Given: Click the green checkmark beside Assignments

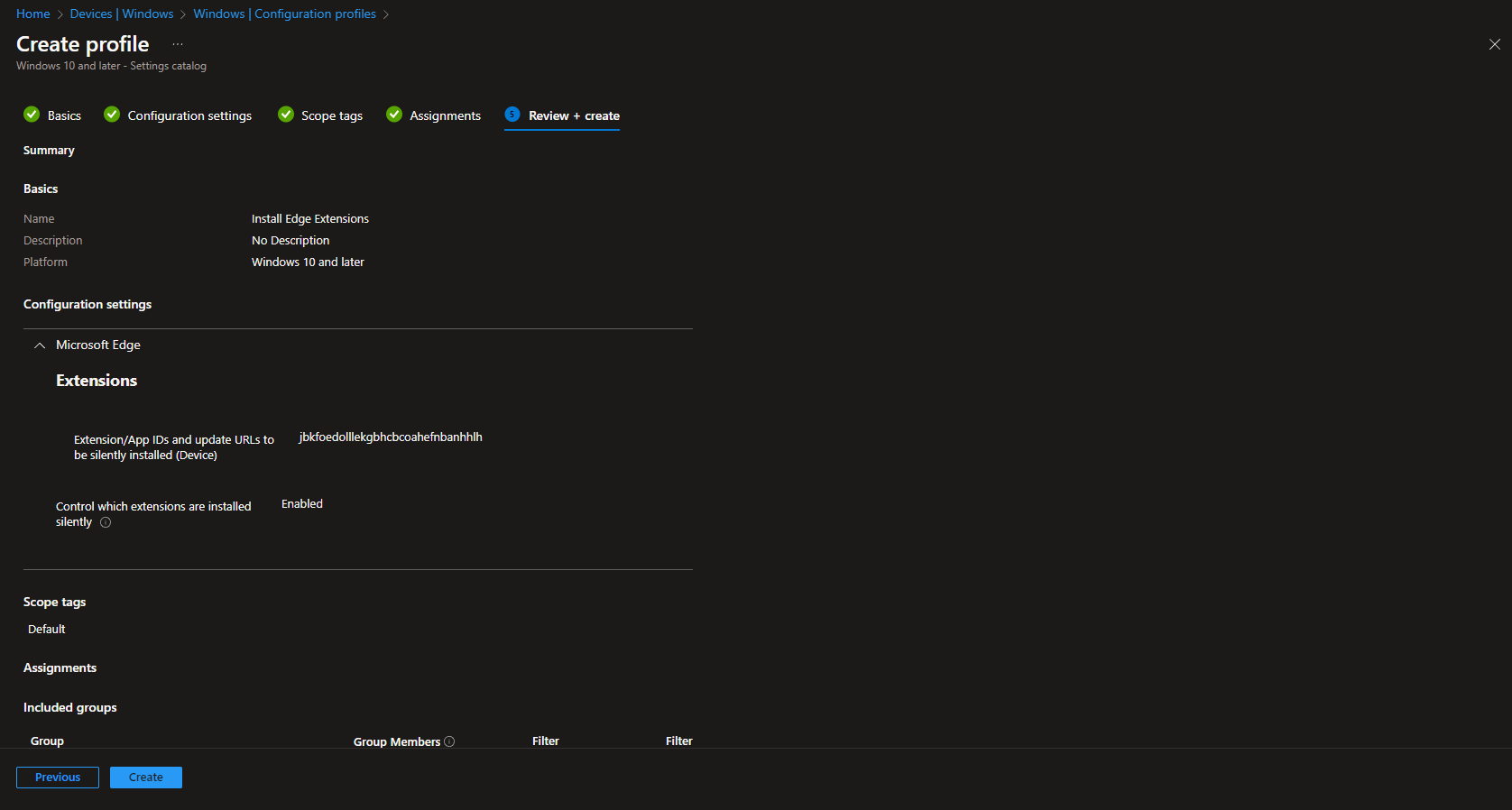Looking at the screenshot, I should (394, 115).
